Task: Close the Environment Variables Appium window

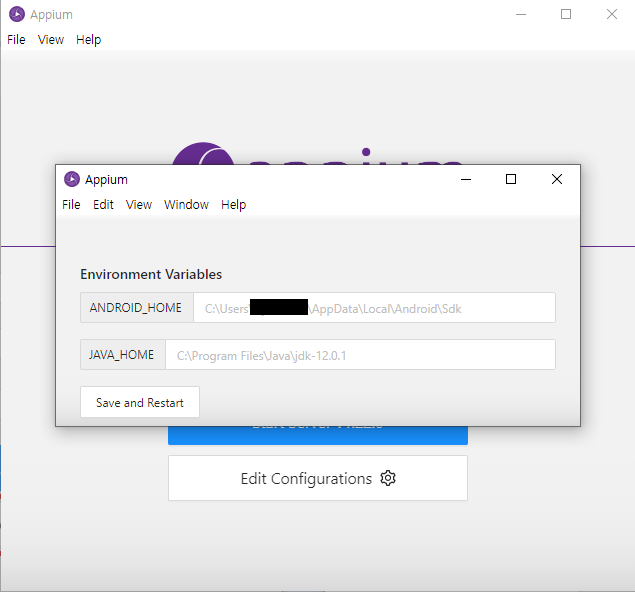Action: (557, 179)
